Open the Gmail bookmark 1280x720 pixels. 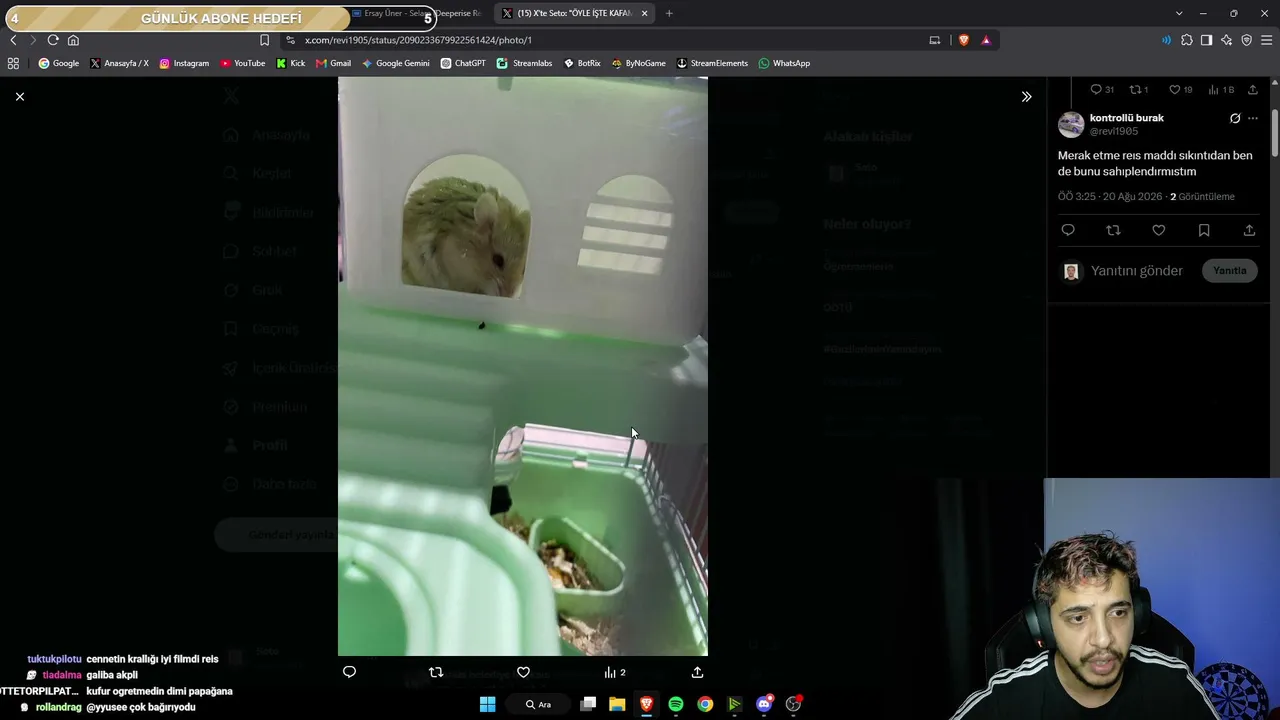(333, 63)
